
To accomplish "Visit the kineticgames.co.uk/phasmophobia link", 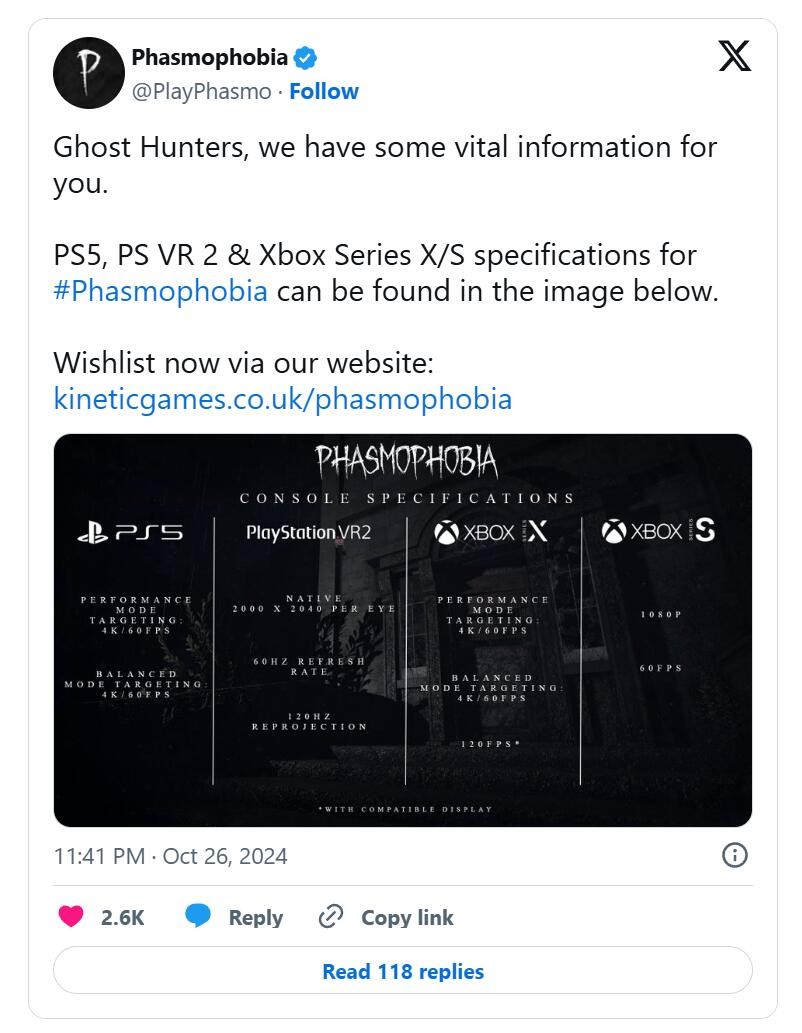I will 282,399.
